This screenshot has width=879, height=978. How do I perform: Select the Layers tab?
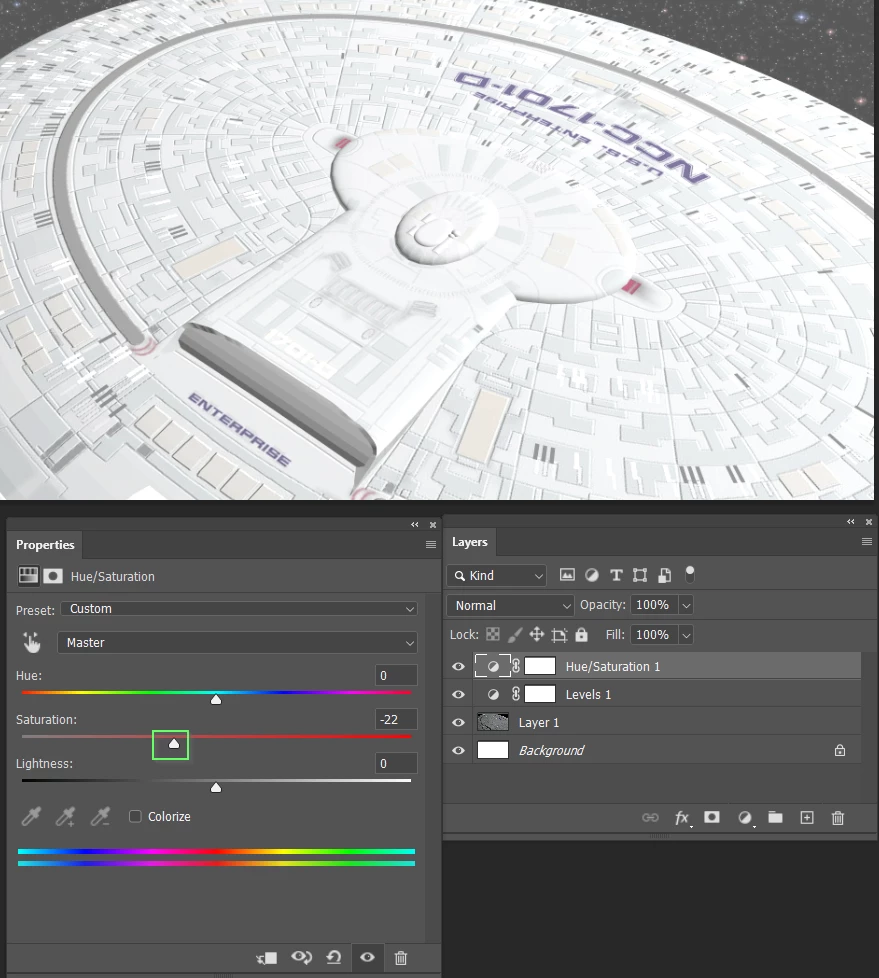470,542
